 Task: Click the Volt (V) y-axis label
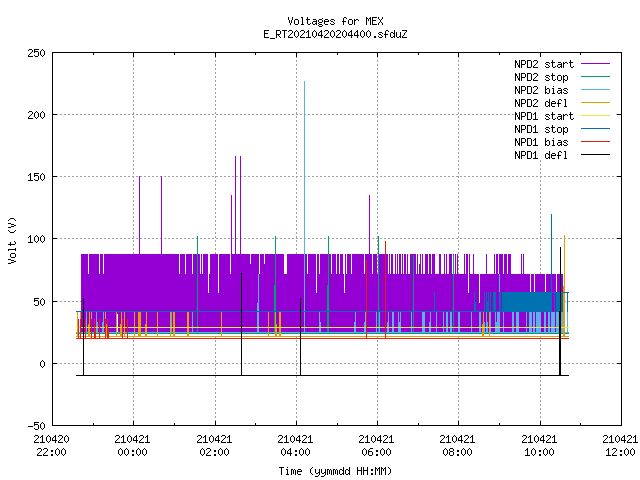pyautogui.click(x=12, y=240)
